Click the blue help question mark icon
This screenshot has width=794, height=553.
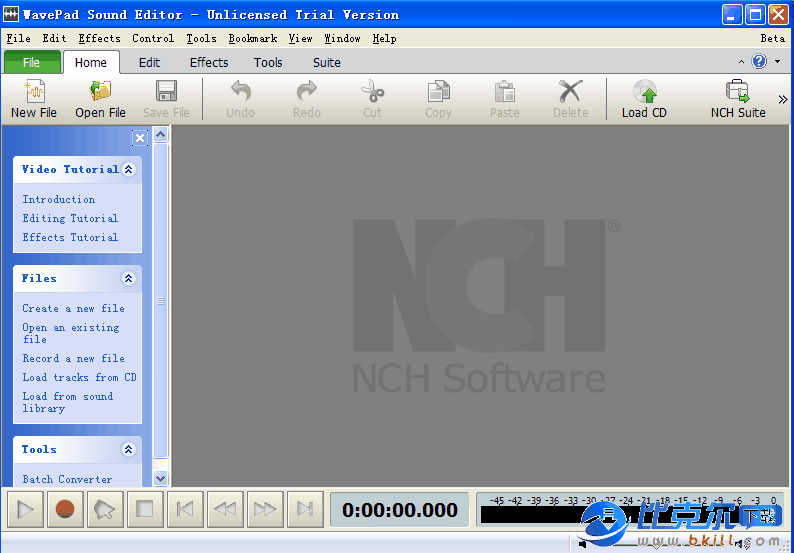pyautogui.click(x=759, y=62)
